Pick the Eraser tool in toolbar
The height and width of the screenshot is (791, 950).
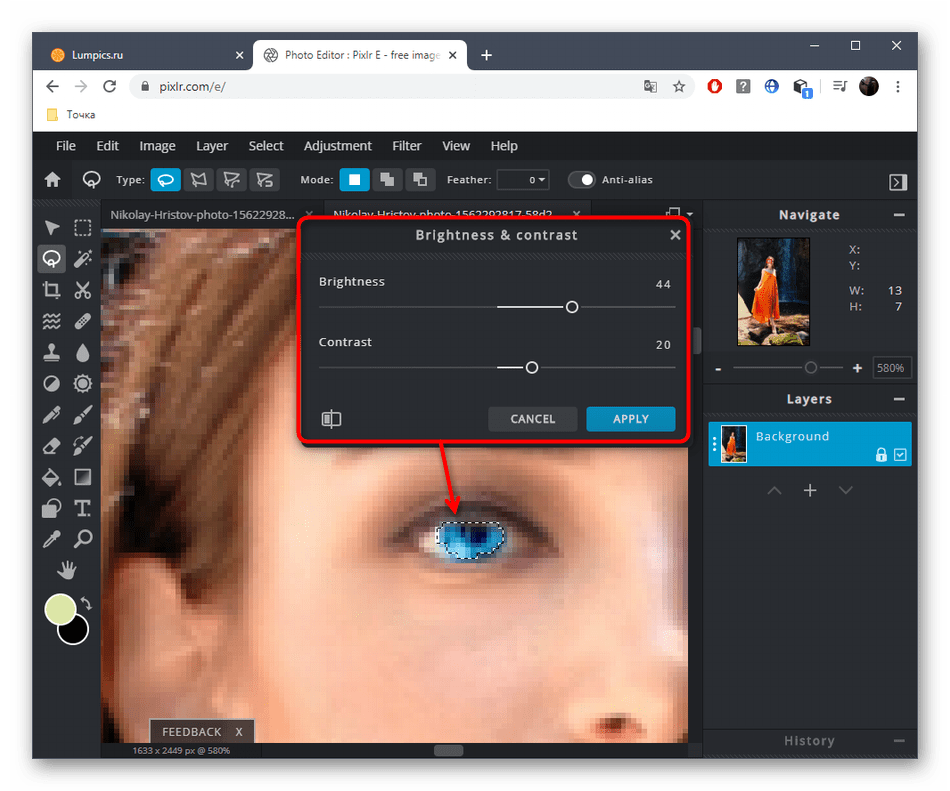click(x=51, y=446)
